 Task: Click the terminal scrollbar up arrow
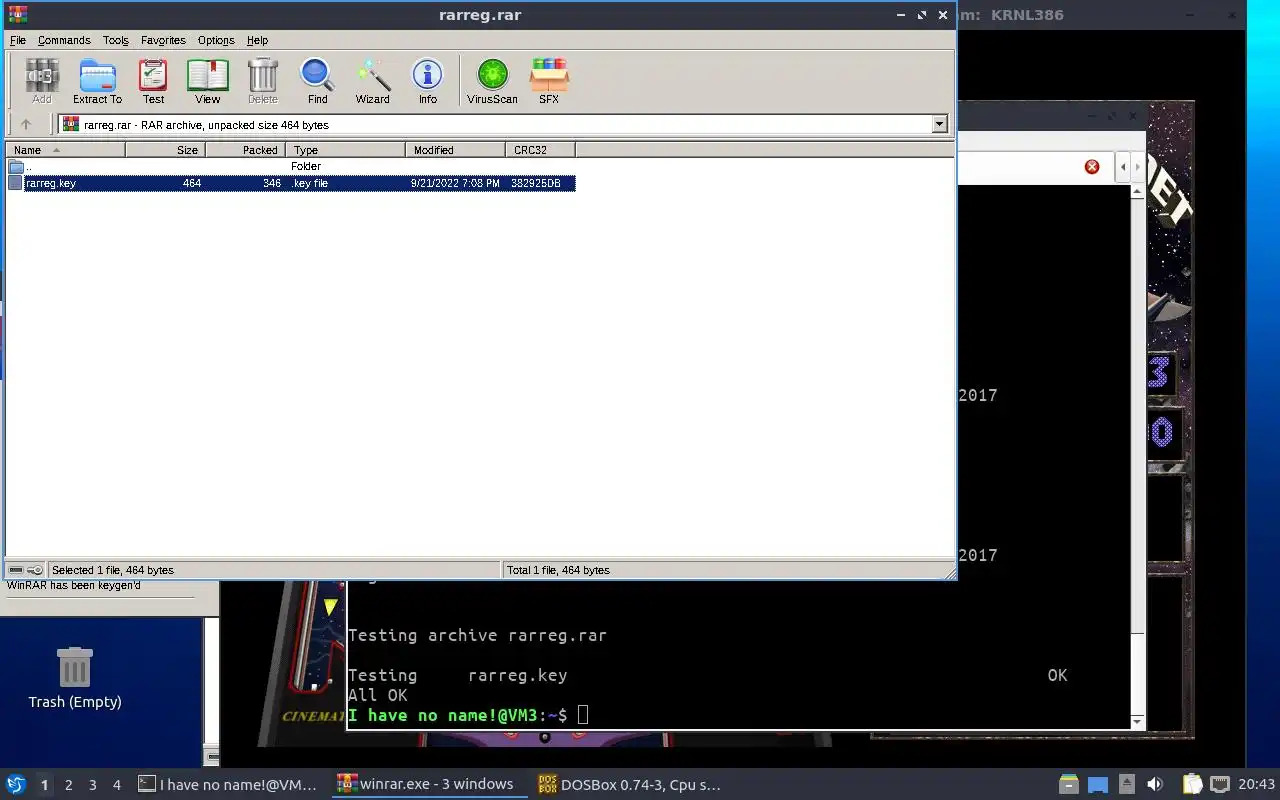(1137, 192)
